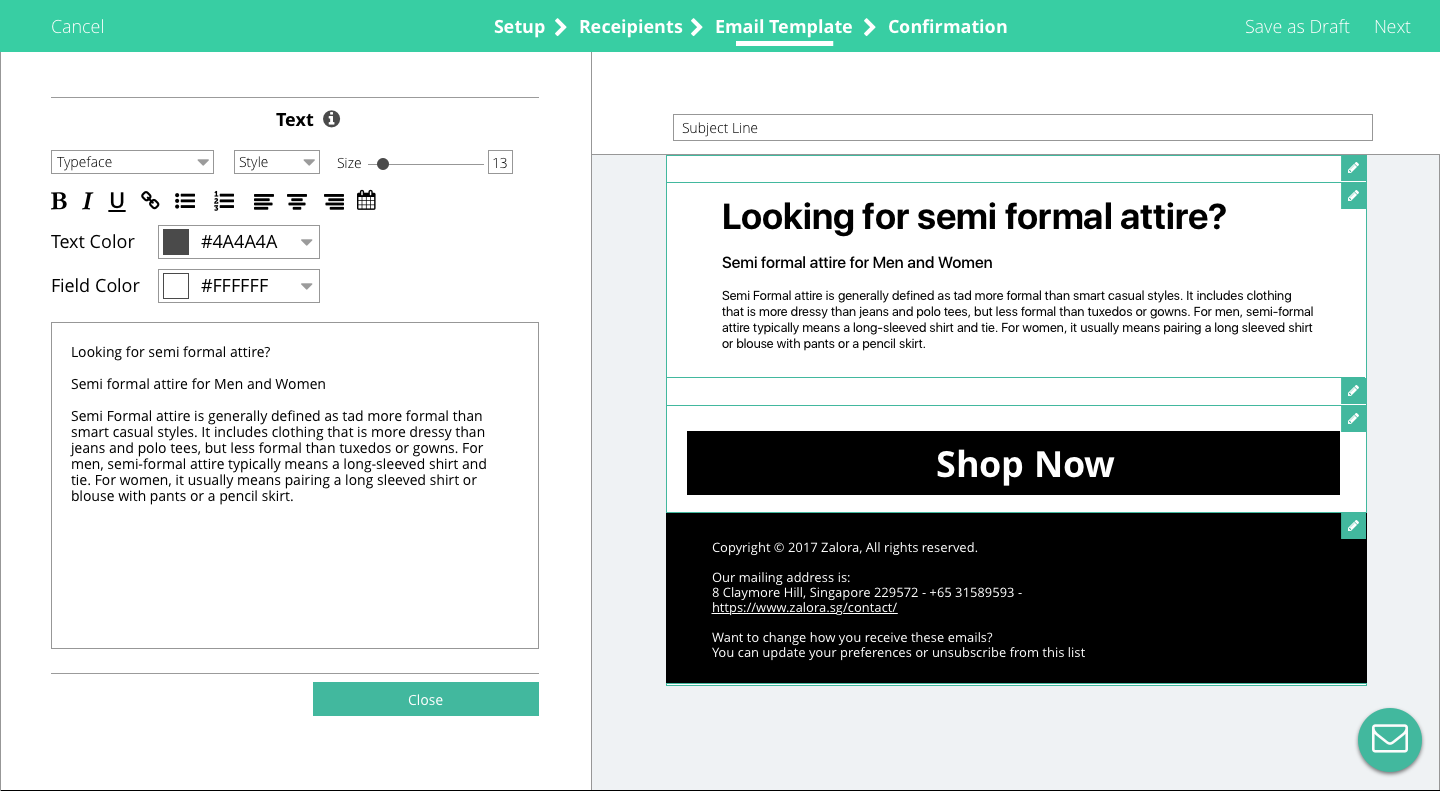This screenshot has width=1440, height=791.
Task: Insert date with calendar icon
Action: [x=366, y=200]
